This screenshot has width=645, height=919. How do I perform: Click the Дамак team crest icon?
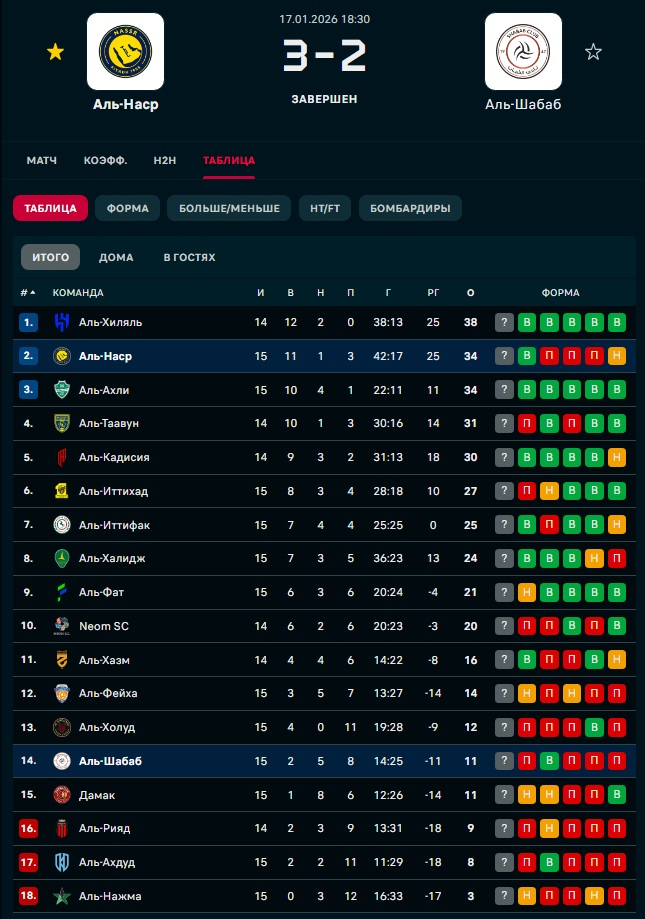coord(61,795)
